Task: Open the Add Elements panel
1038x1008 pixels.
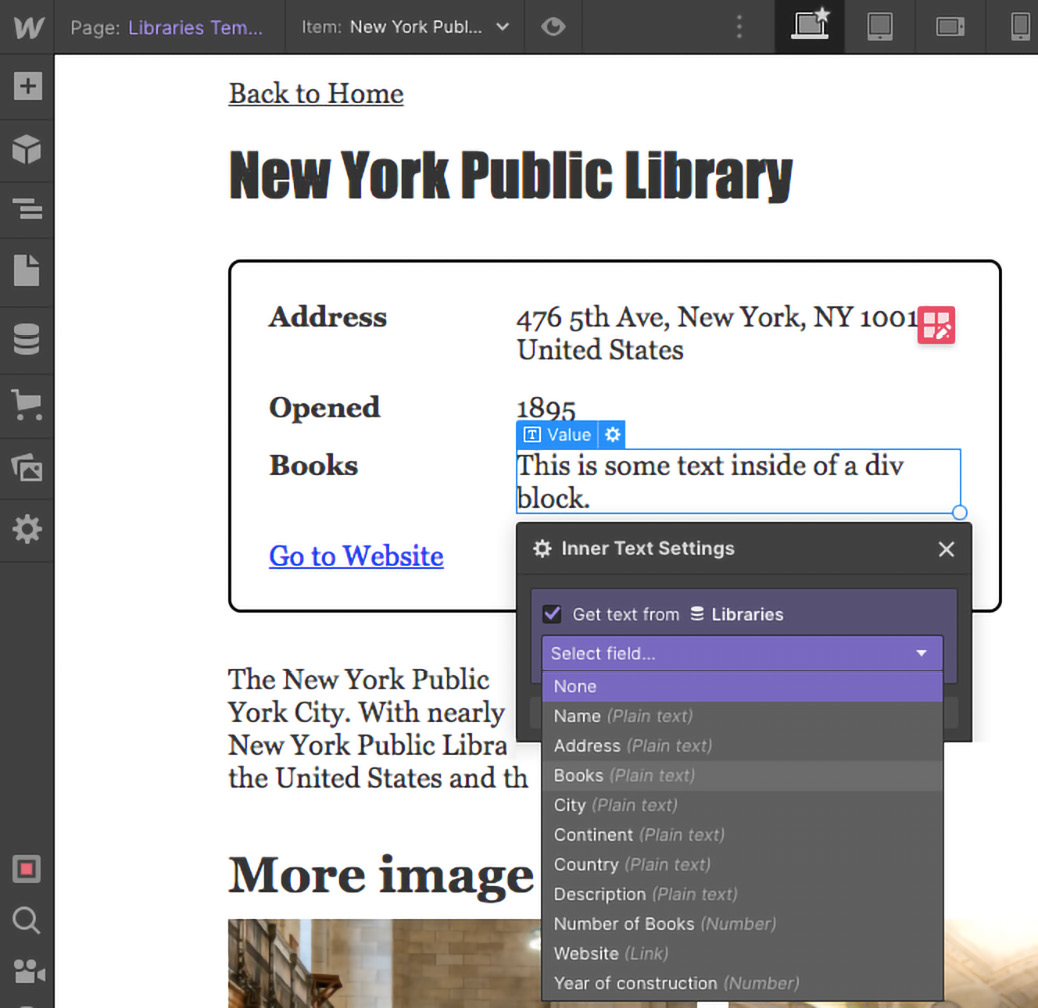Action: (27, 86)
